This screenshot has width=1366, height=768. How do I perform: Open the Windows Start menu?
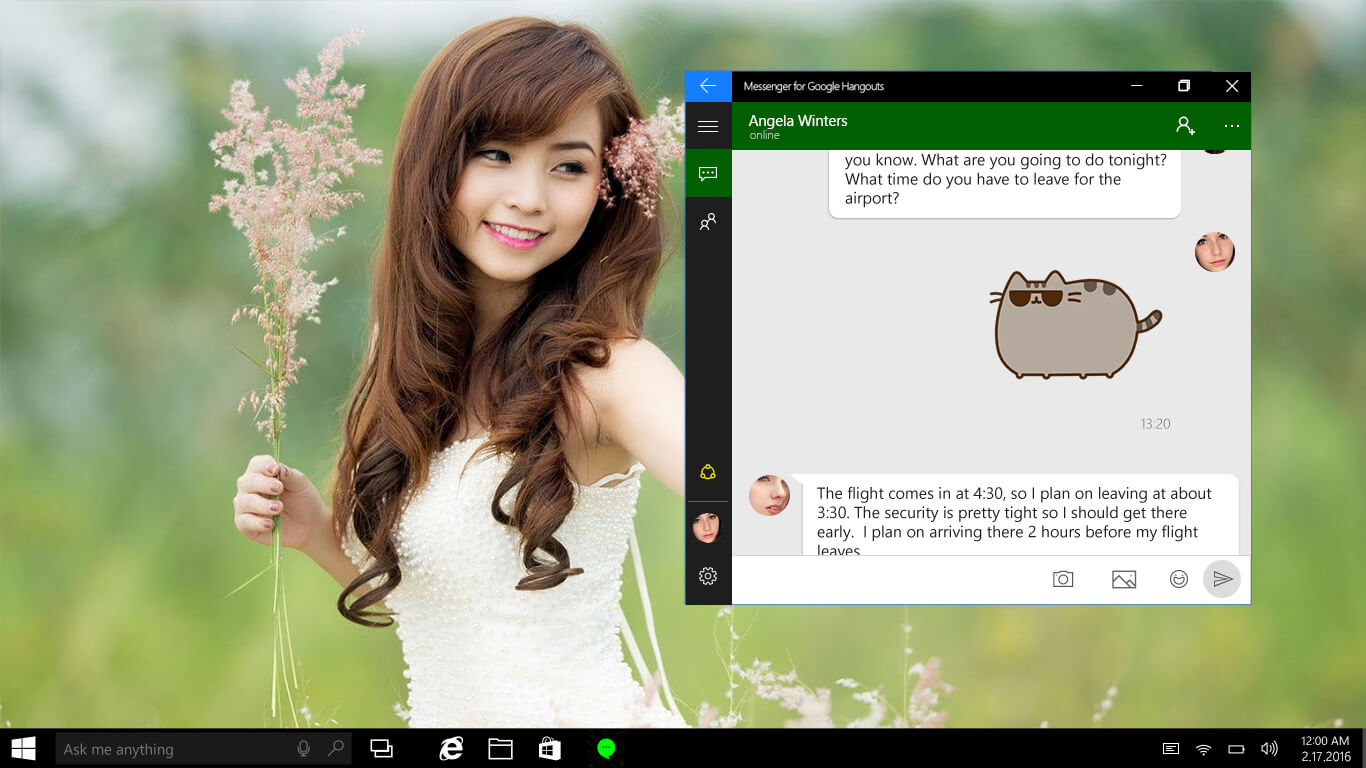24,748
